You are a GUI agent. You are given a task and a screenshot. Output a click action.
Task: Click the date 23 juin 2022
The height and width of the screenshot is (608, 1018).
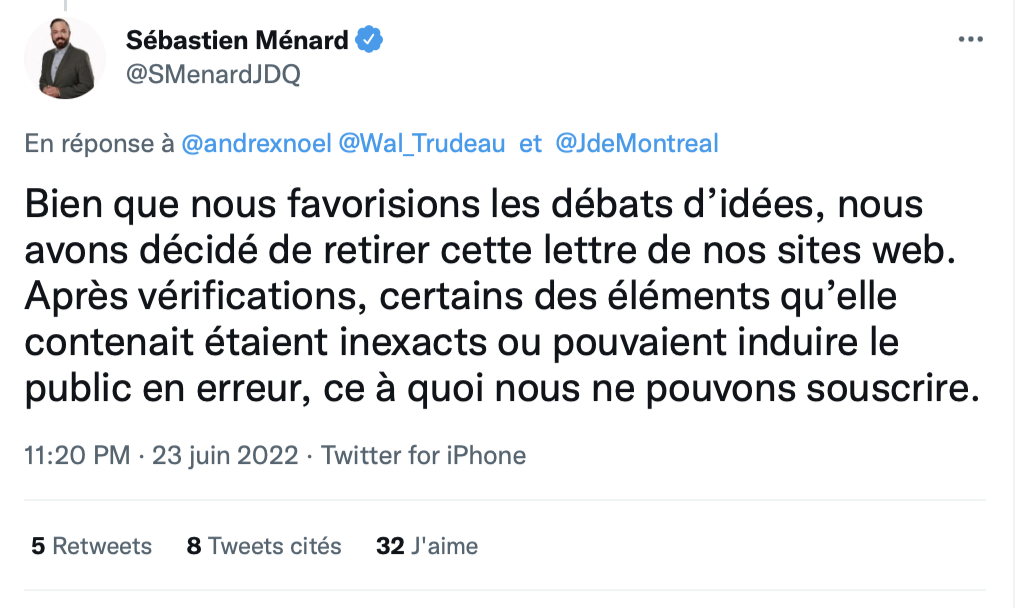tap(225, 455)
